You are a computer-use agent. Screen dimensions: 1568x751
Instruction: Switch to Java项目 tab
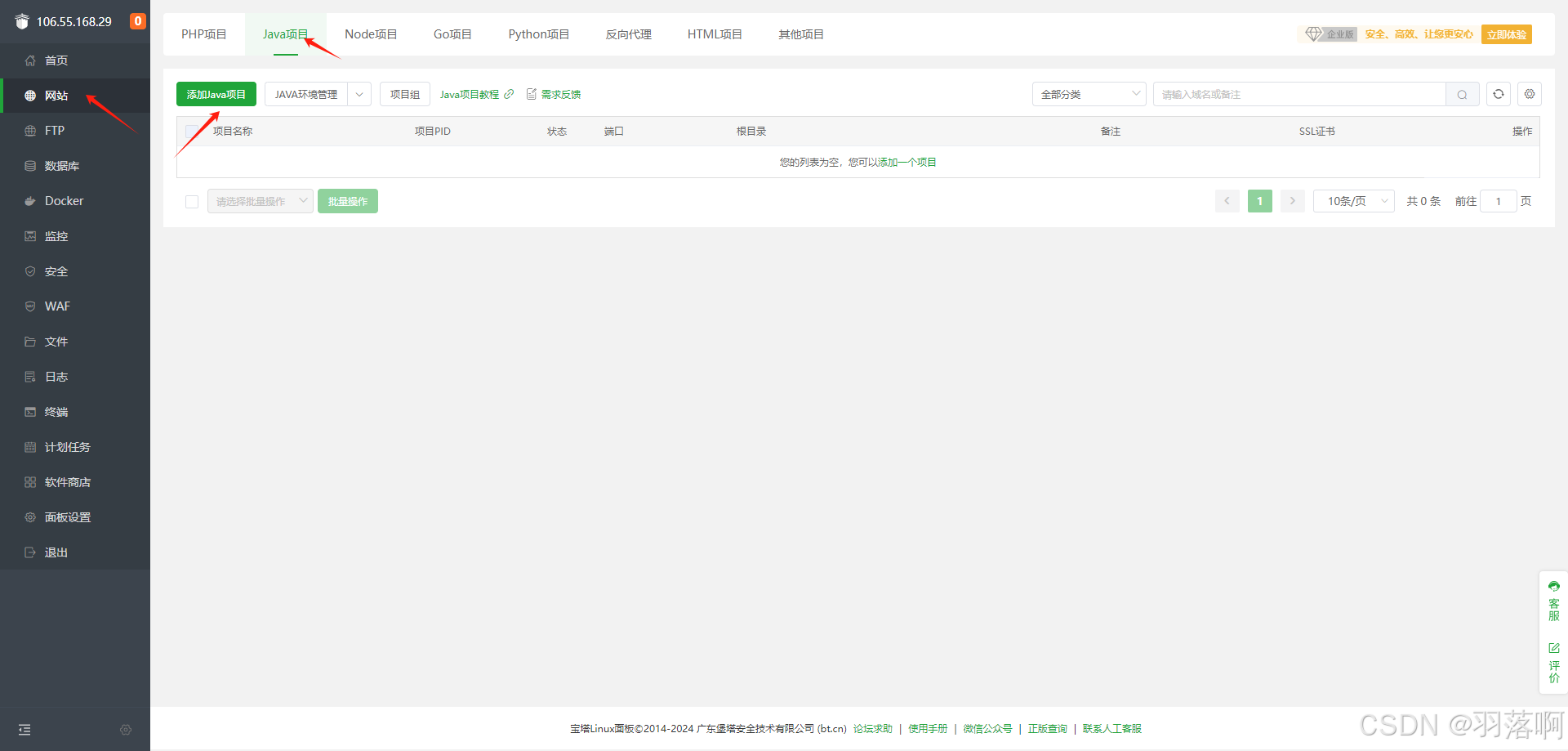coord(286,34)
